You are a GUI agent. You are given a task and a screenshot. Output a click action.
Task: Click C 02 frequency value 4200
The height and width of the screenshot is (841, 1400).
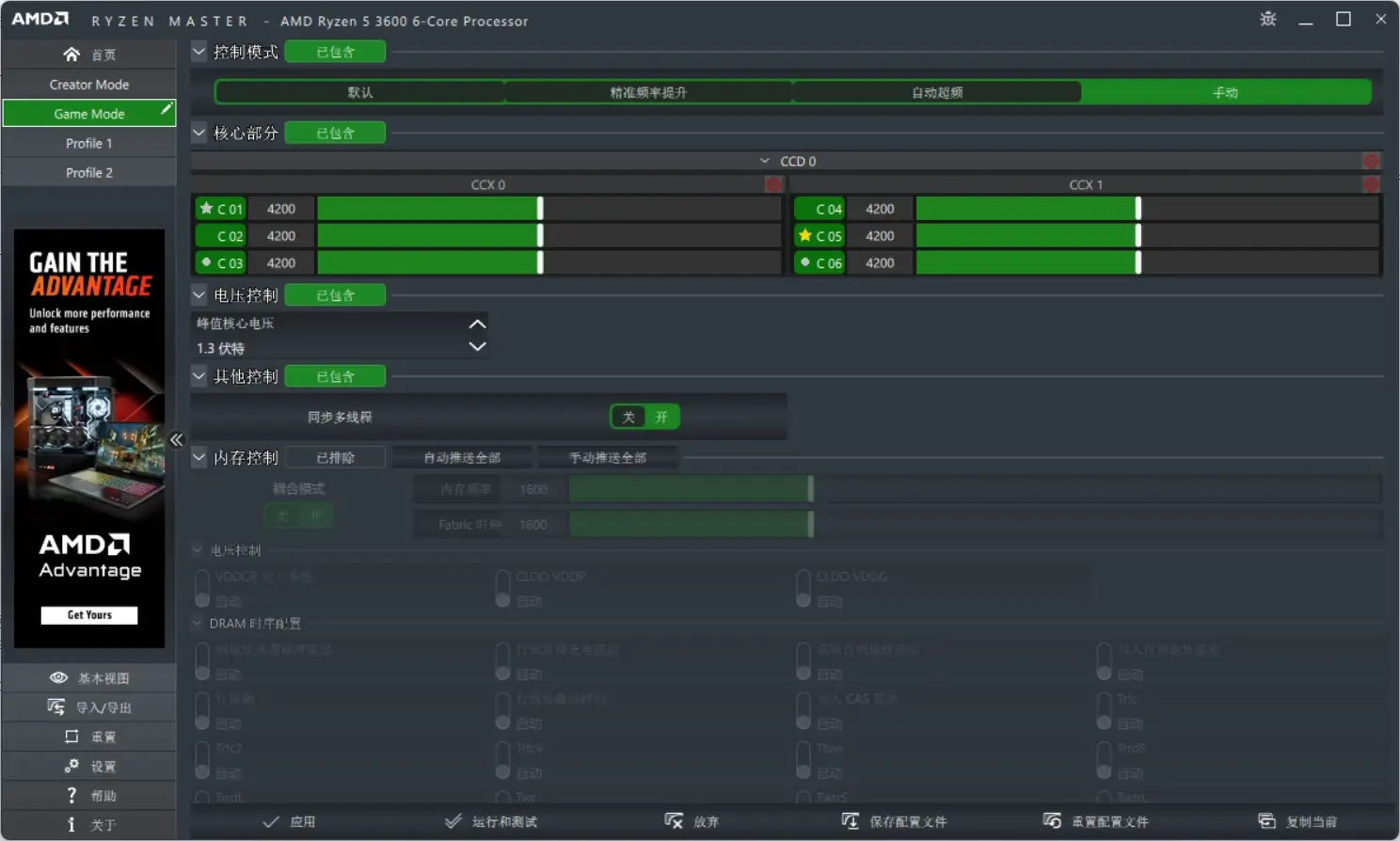tap(280, 235)
